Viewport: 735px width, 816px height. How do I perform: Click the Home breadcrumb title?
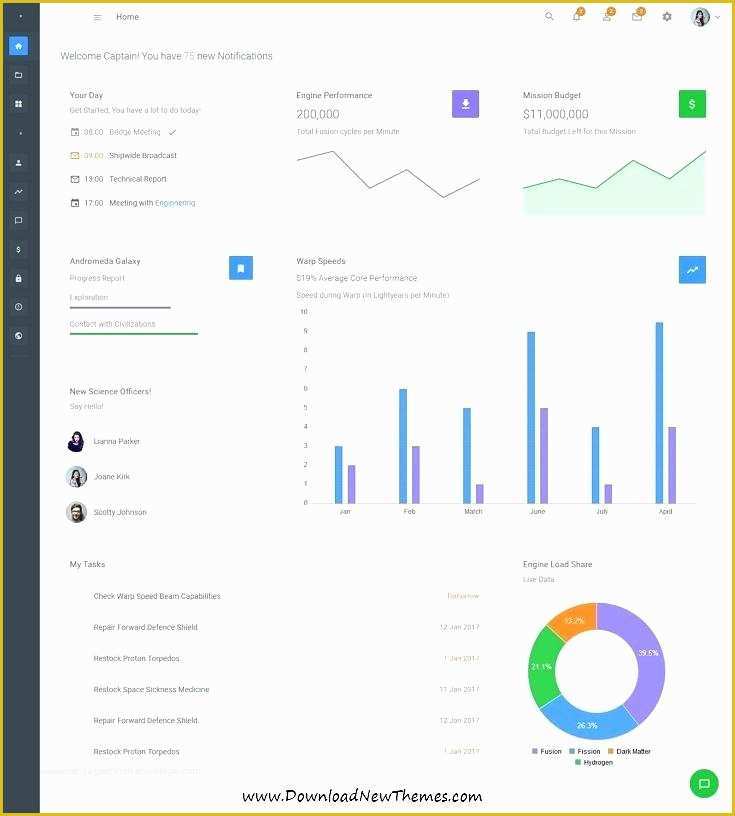point(128,17)
